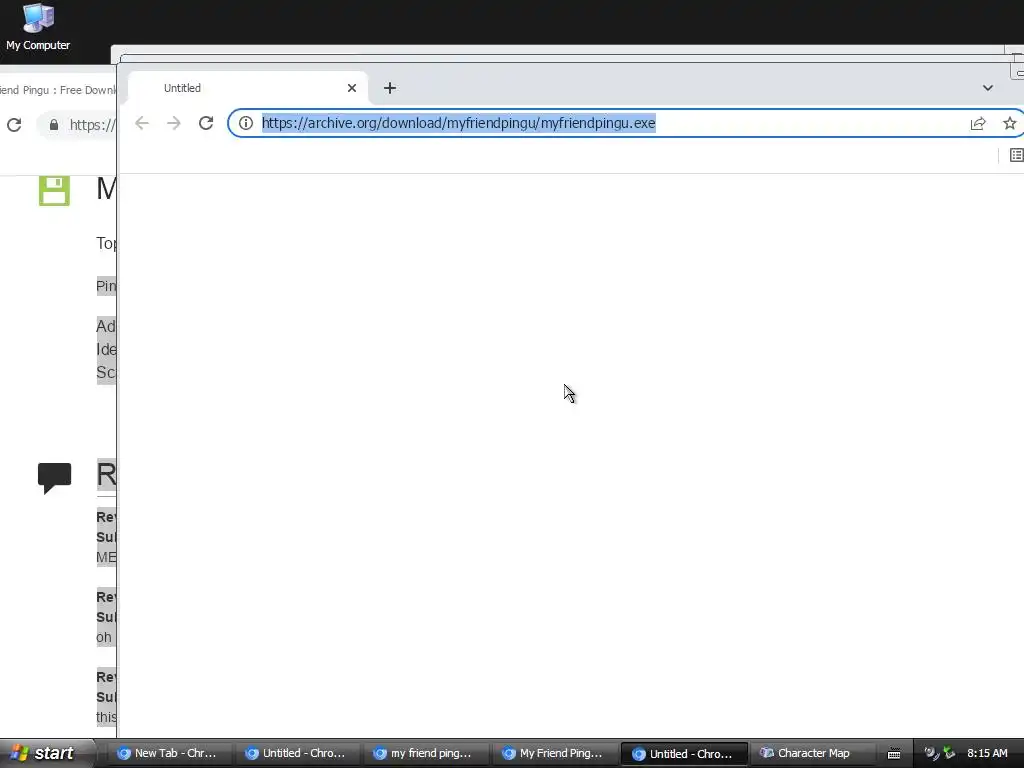Screen dimensions: 1024x768
Task: Open Character Map from taskbar
Action: [x=810, y=753]
